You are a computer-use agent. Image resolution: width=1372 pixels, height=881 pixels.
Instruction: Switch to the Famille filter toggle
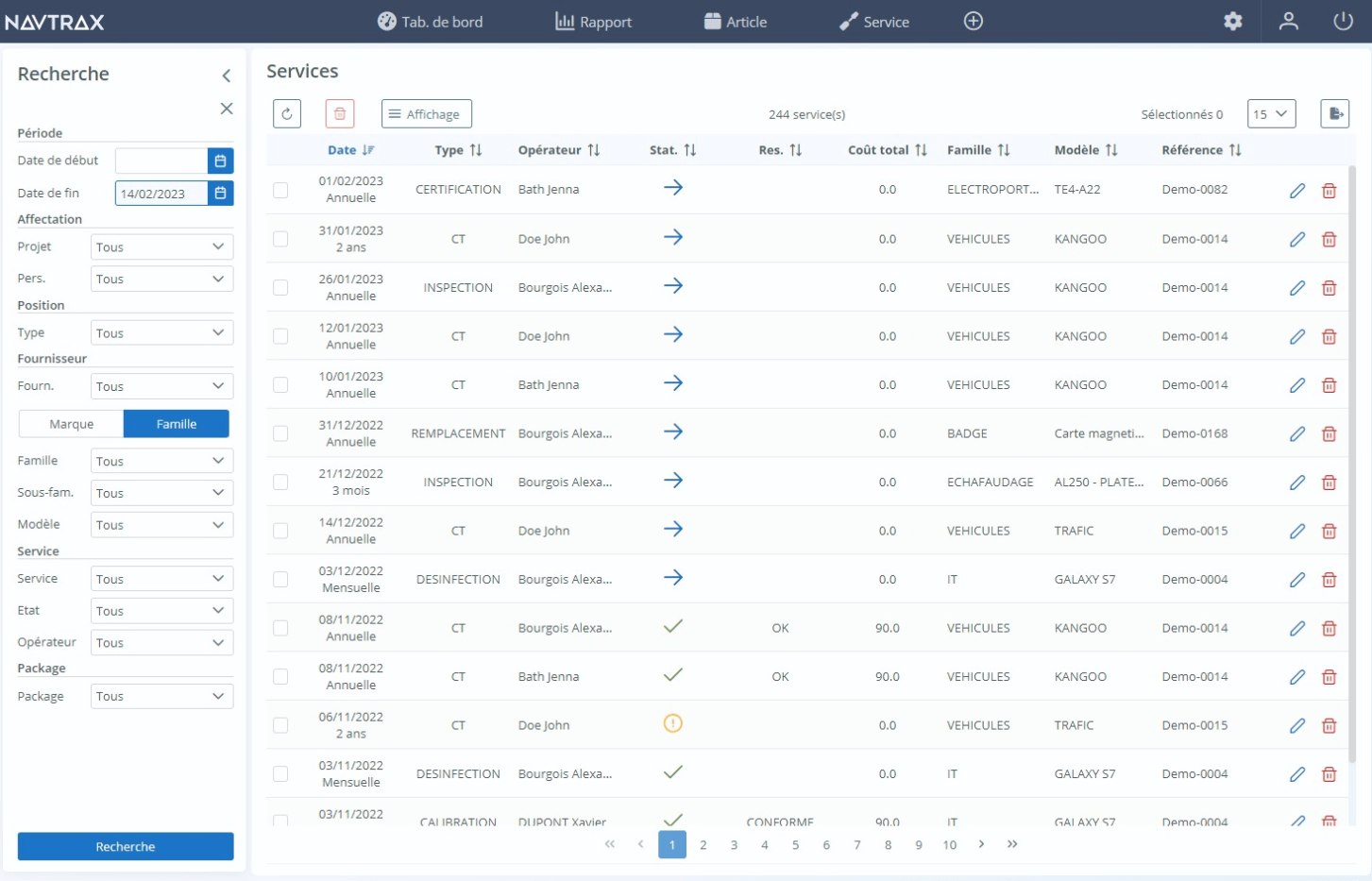tap(177, 423)
